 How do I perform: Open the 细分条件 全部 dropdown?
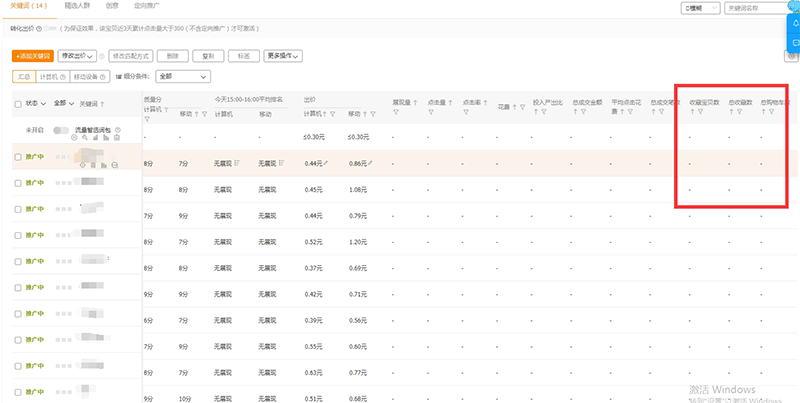click(x=184, y=76)
